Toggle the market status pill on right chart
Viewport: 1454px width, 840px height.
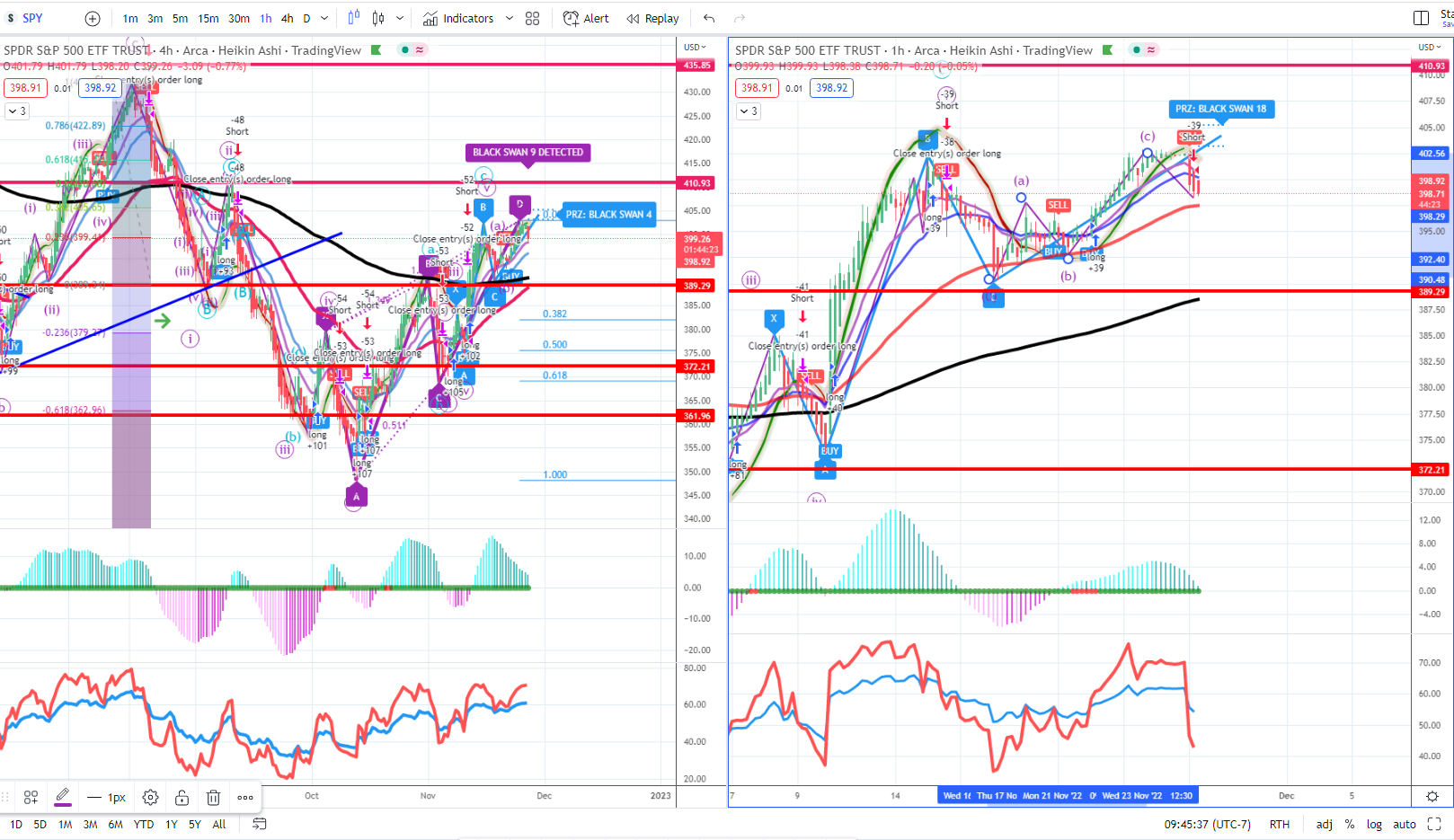click(1144, 50)
